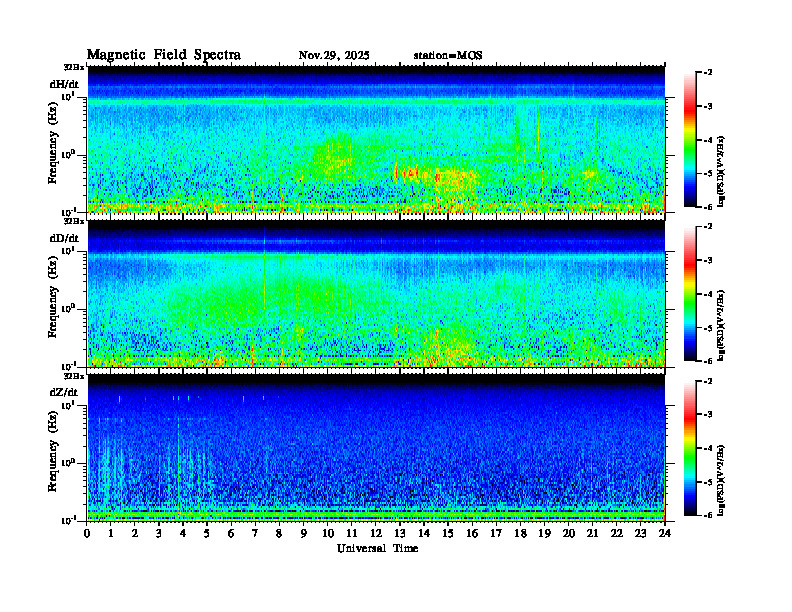Click hour tick "13" on the time axis
The height and width of the screenshot is (612, 792).
(x=400, y=534)
